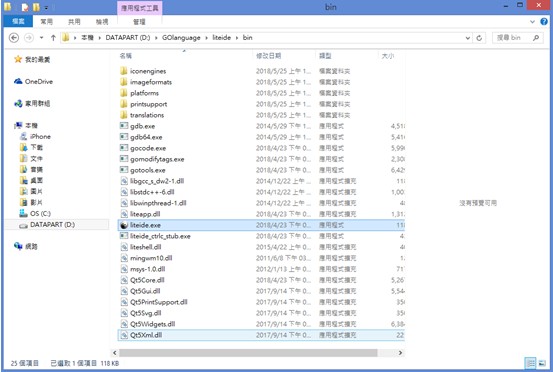Sort by the Size column header
The image size is (553, 372).
388,56
